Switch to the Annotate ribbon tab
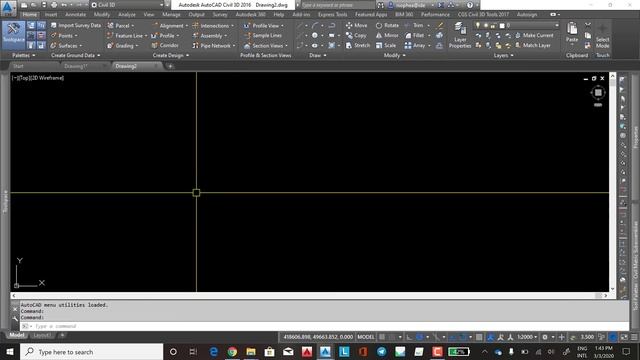This screenshot has width=640, height=360. [x=76, y=15]
